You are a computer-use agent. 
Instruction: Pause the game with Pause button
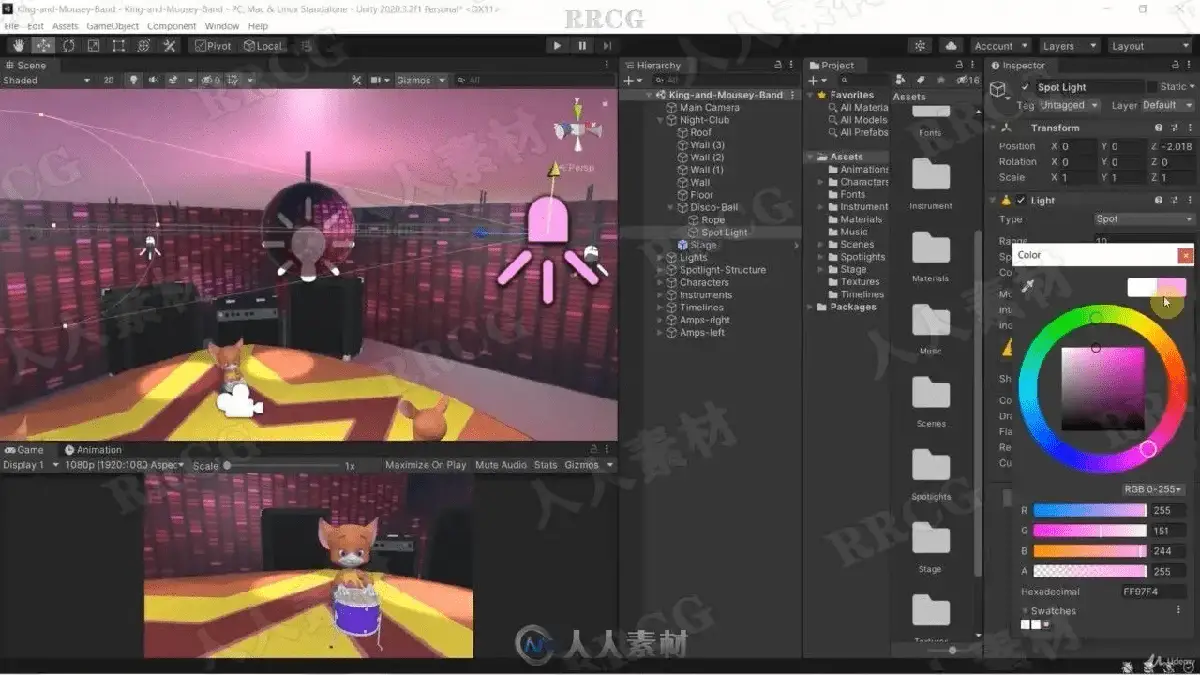click(x=582, y=46)
